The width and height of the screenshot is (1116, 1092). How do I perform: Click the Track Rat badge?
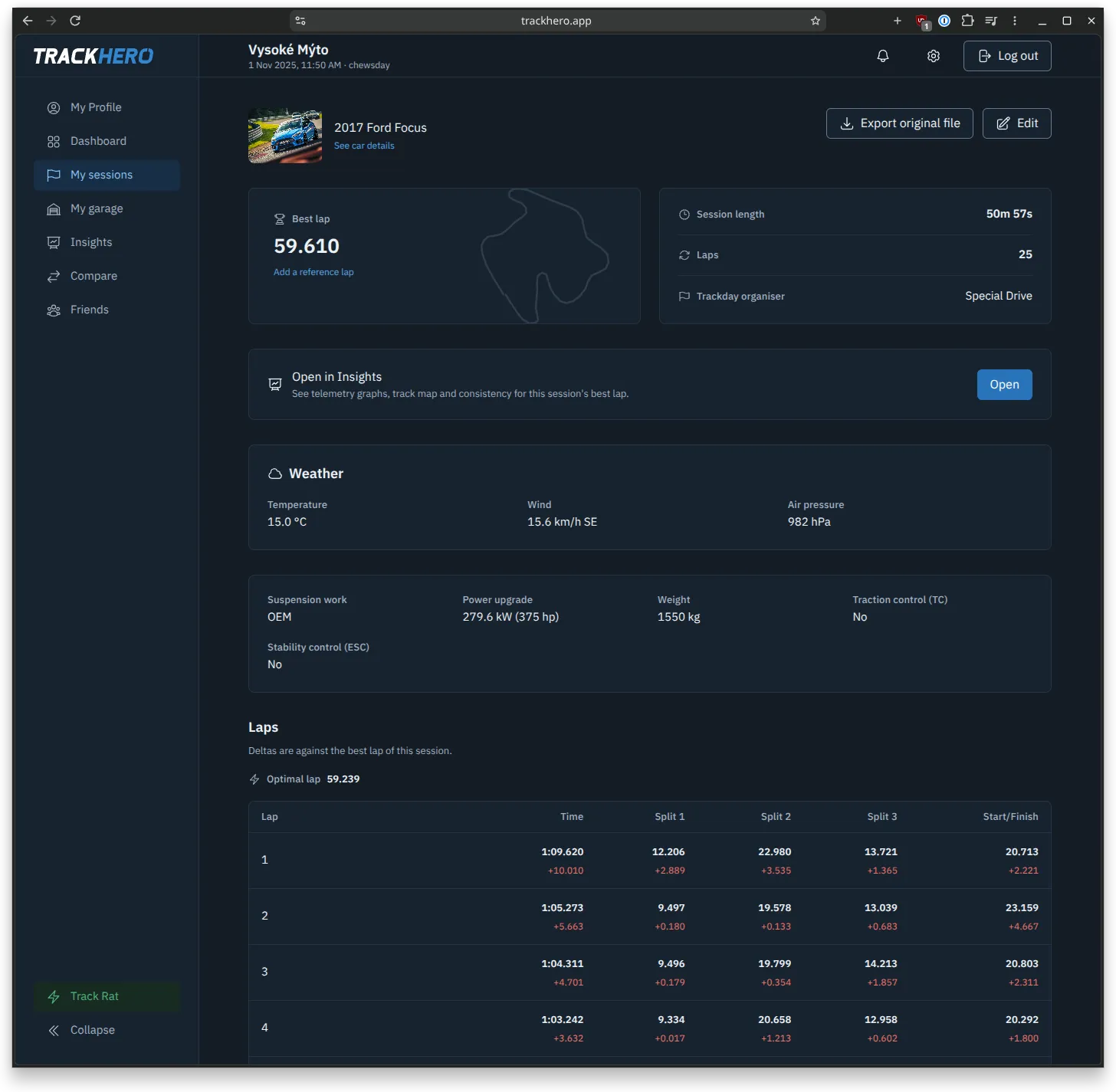[107, 996]
